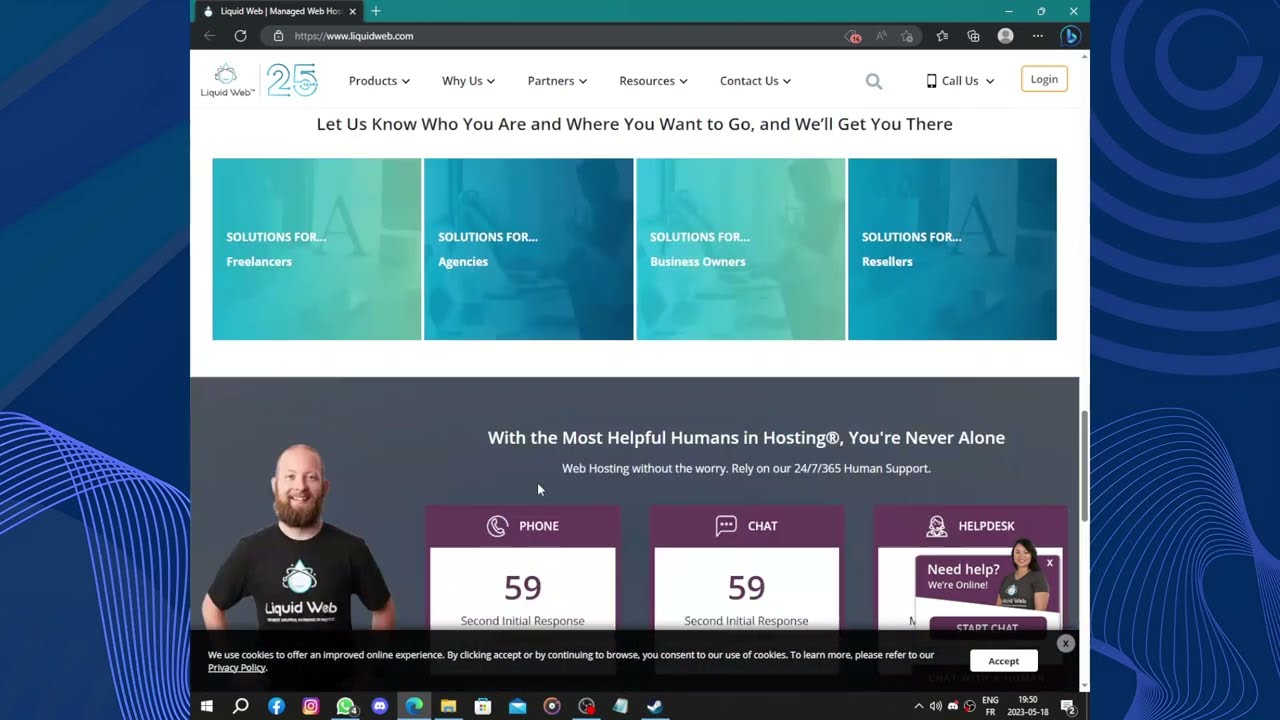Screen dimensions: 1280x720
Task: Open Windows Start menu
Action: coord(207,706)
